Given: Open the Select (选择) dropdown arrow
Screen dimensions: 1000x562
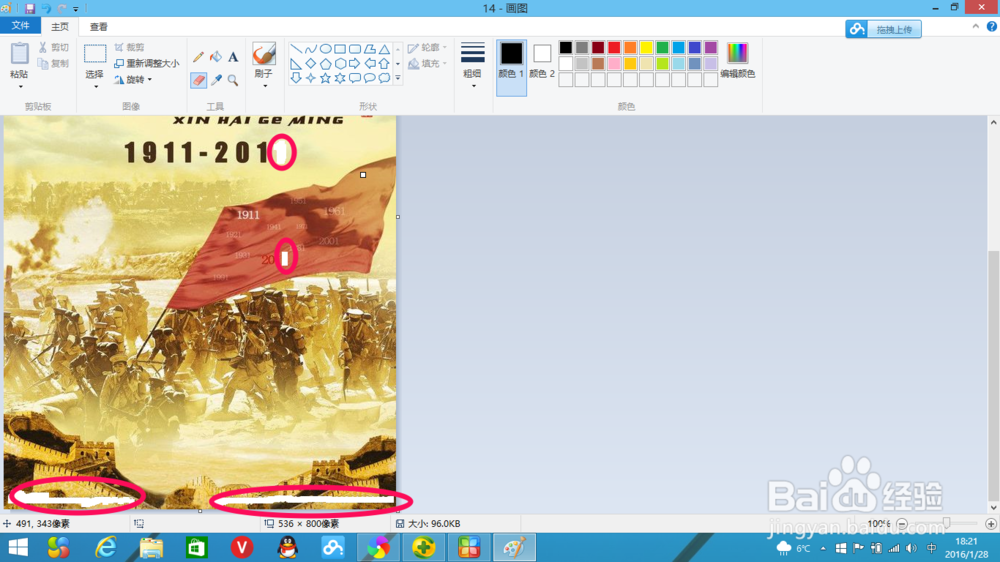Looking at the screenshot, I should (x=95, y=86).
